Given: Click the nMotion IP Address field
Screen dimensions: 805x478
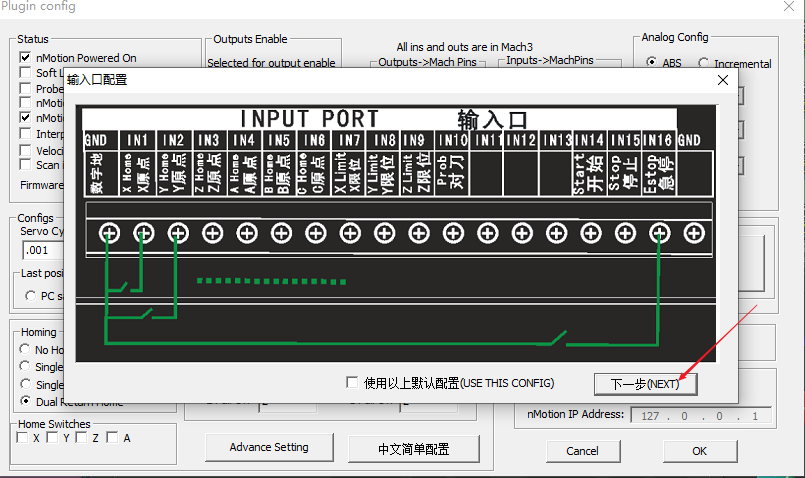Looking at the screenshot, I should [701, 415].
